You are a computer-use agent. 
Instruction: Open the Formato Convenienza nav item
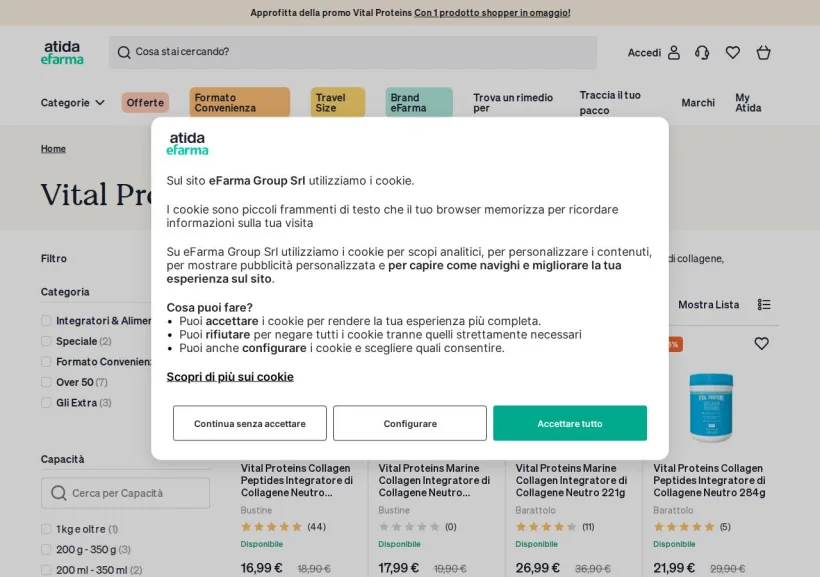(x=240, y=103)
